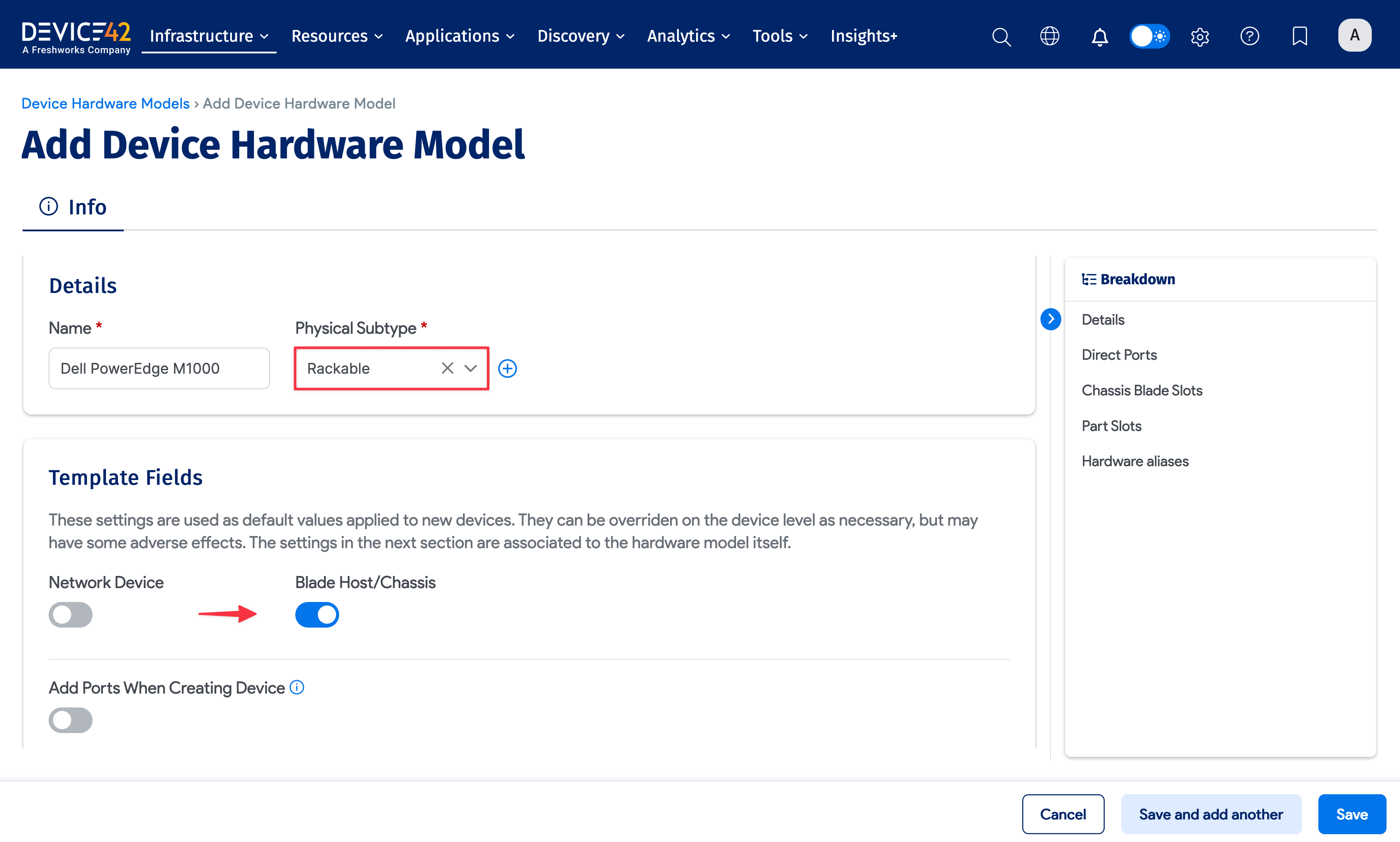The image size is (1400, 842).
Task: Follow the Device Hardware Models breadcrumb link
Action: 105,103
